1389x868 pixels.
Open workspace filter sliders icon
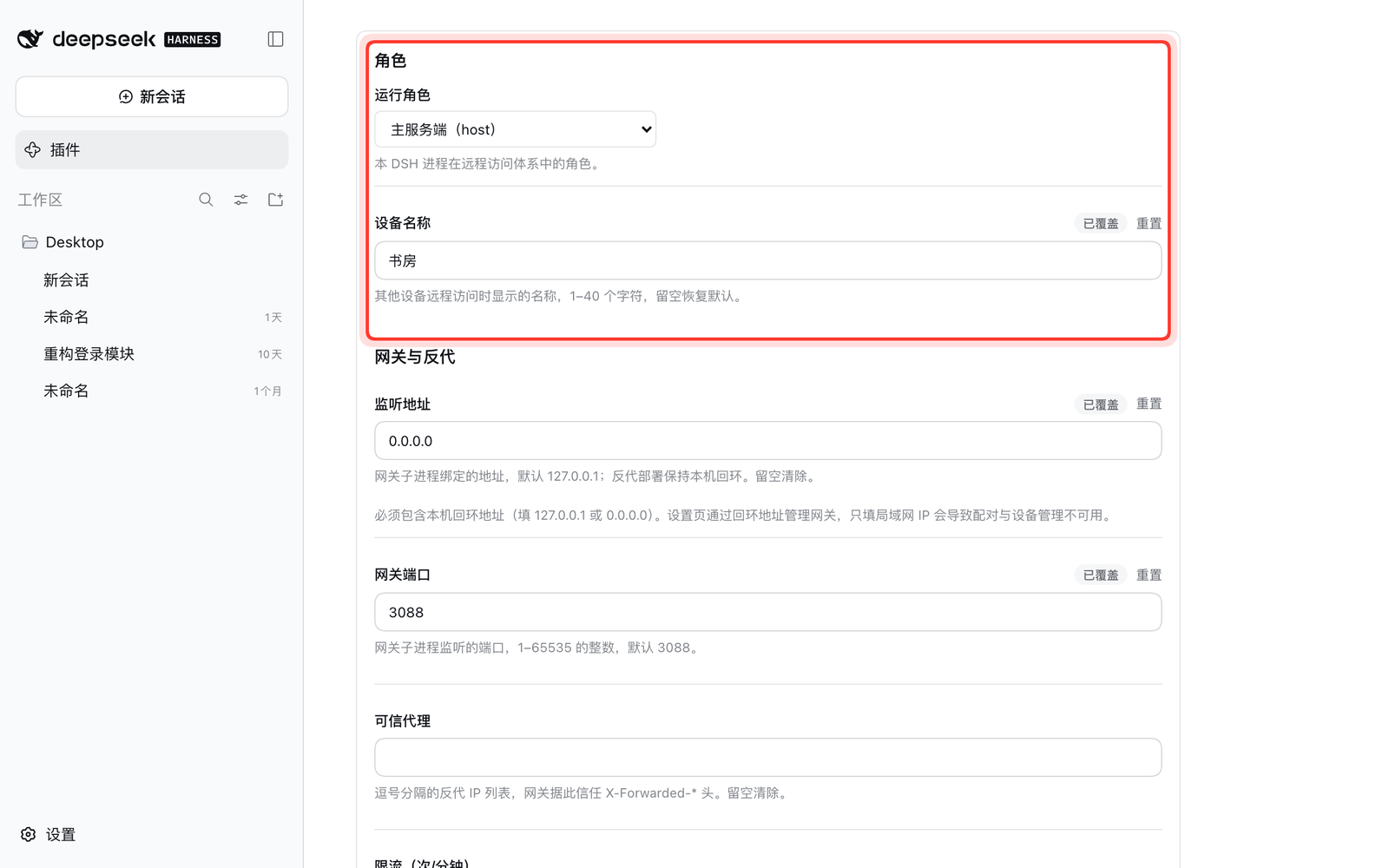[240, 200]
